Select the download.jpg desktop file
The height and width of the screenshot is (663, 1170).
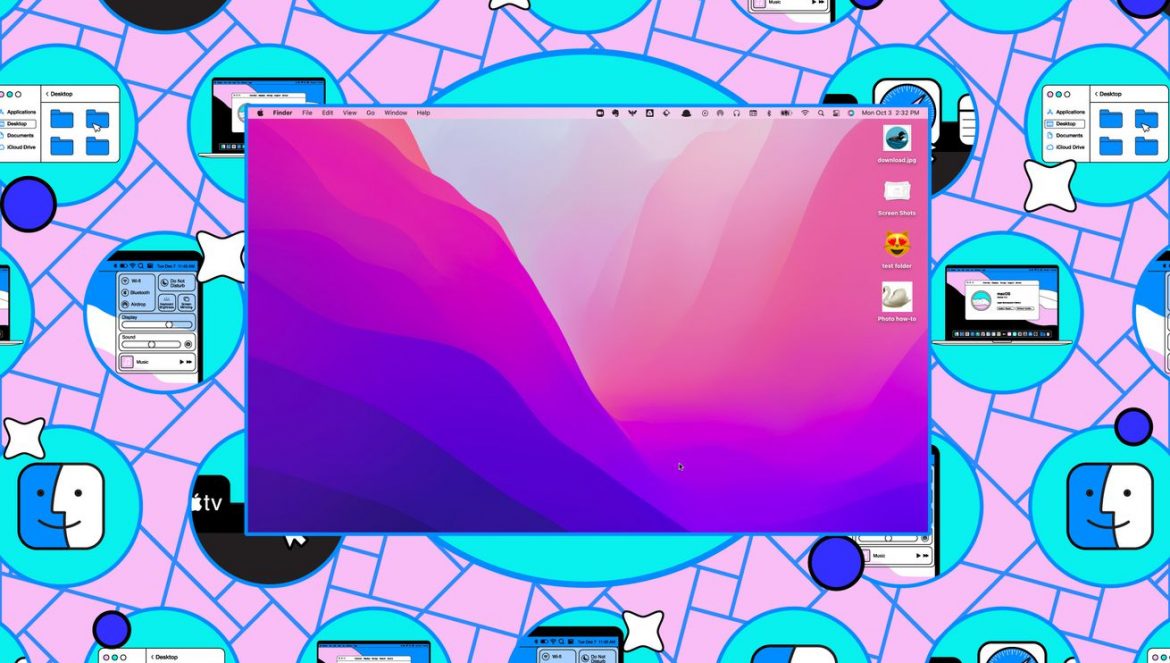point(897,144)
